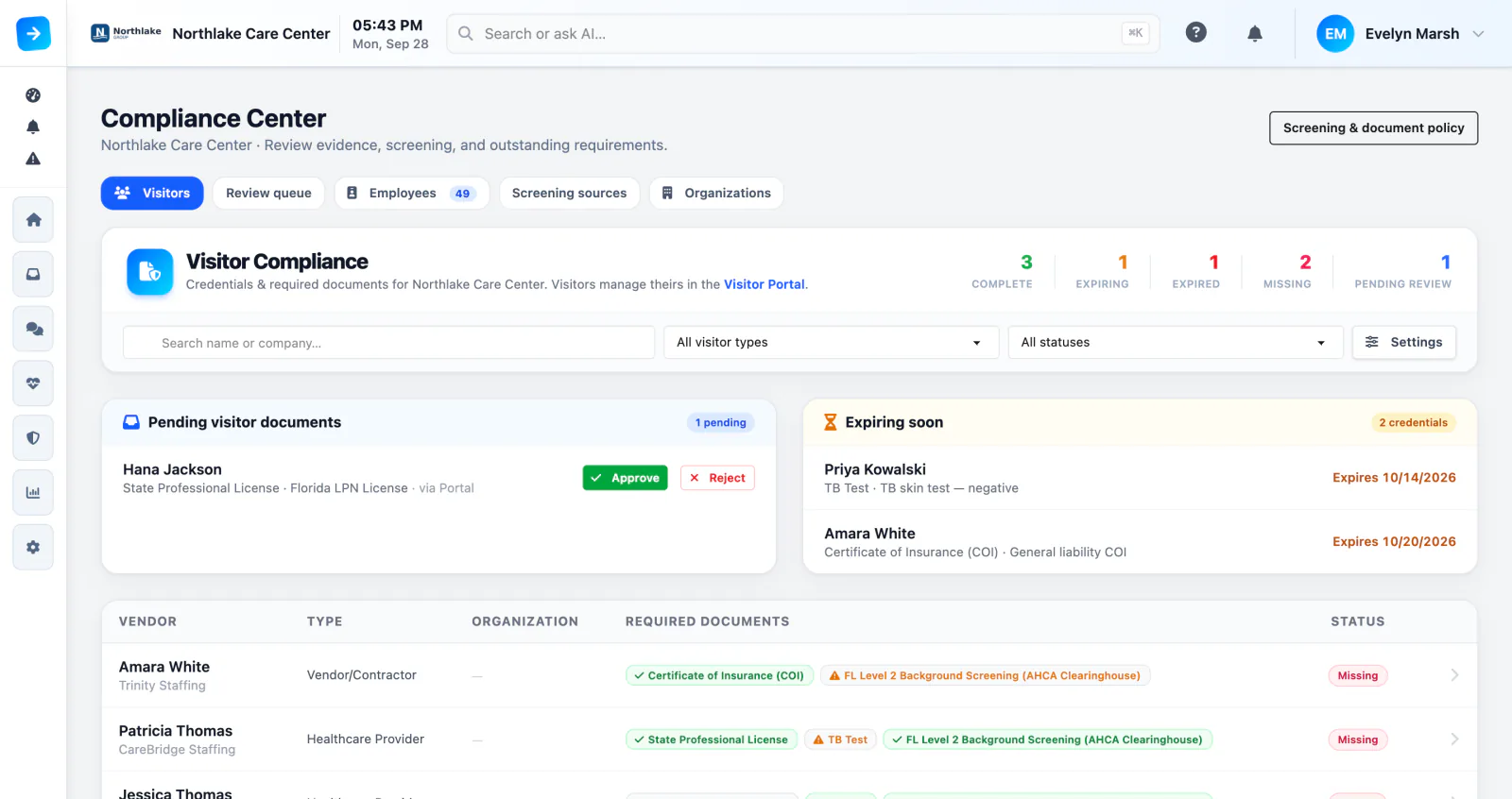Filter by the Pending Review count stat

pos(1402,271)
